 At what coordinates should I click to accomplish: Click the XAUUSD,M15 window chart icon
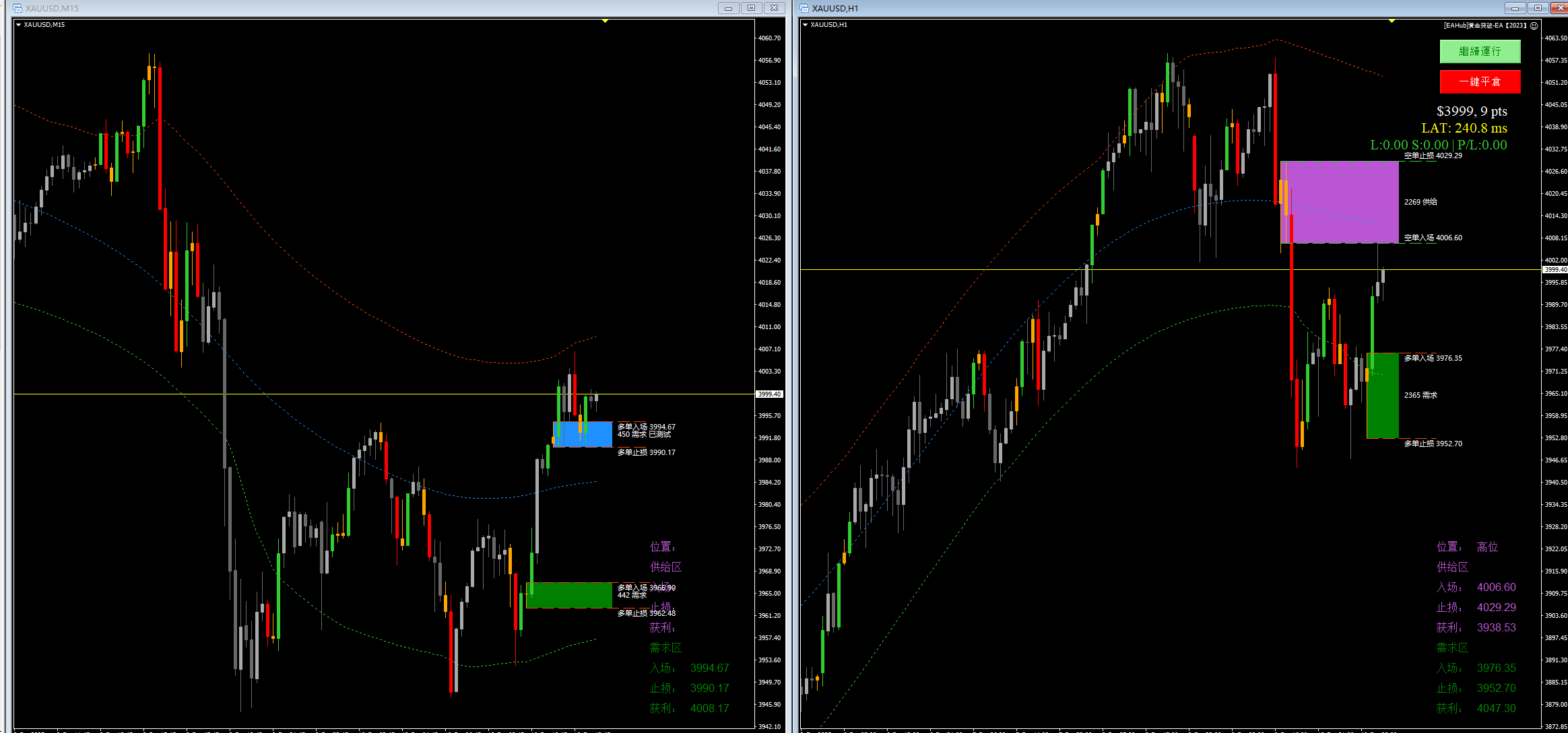point(18,8)
